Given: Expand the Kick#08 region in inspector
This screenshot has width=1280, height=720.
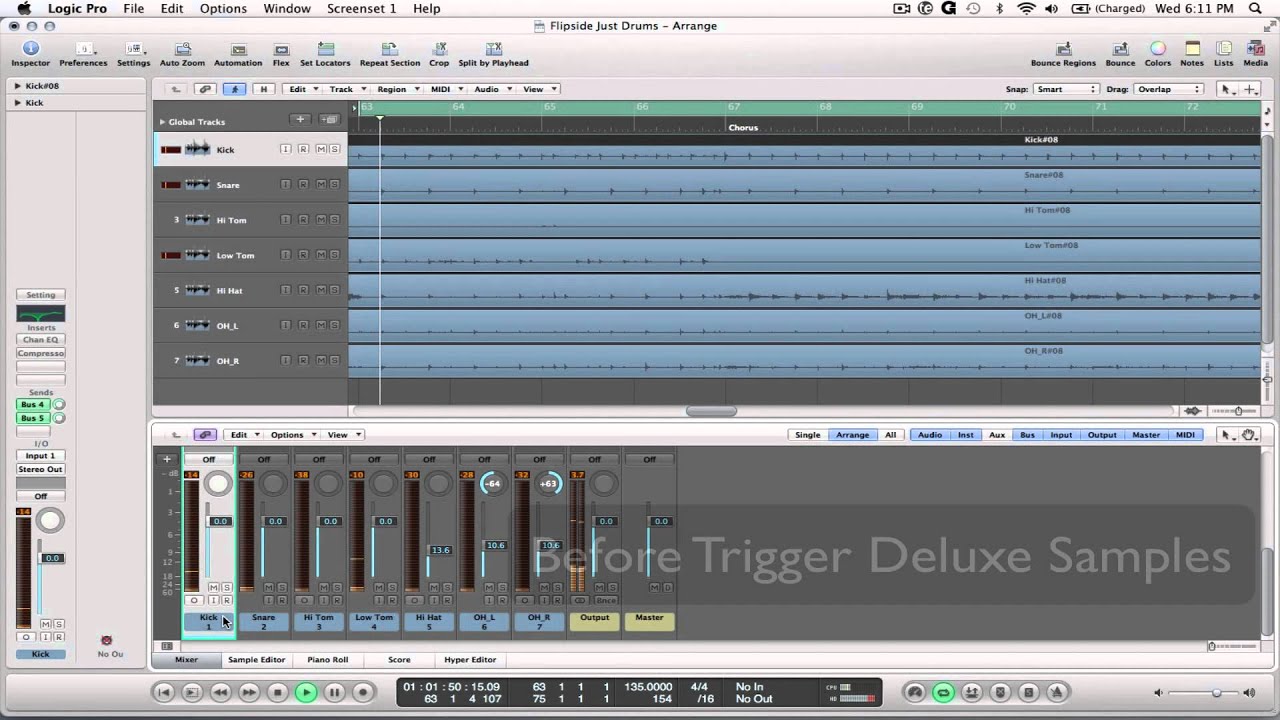Looking at the screenshot, I should pos(17,86).
